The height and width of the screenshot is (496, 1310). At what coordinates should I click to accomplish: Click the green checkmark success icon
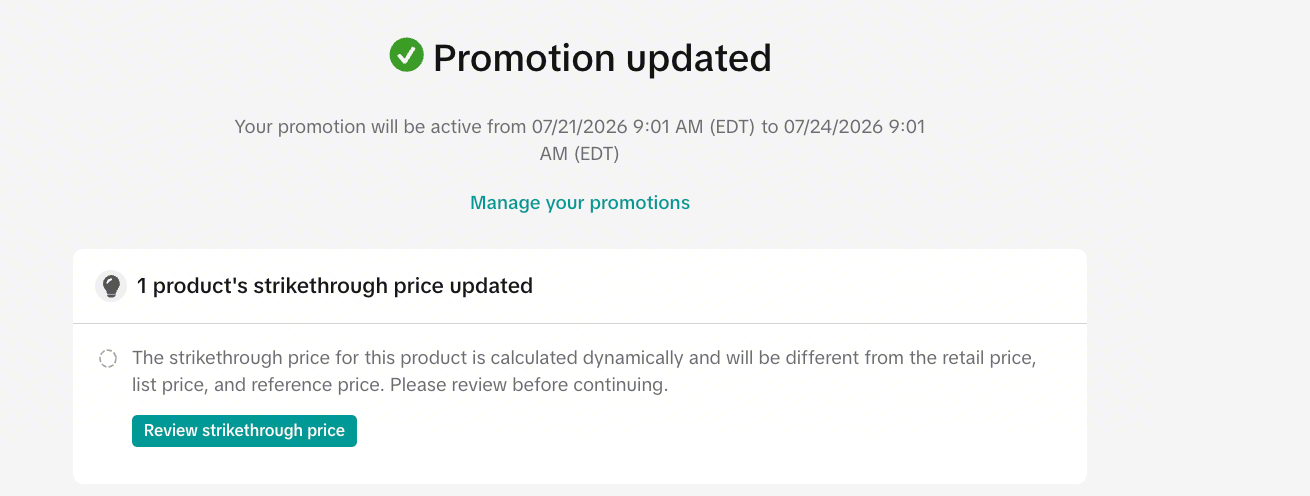[x=406, y=55]
